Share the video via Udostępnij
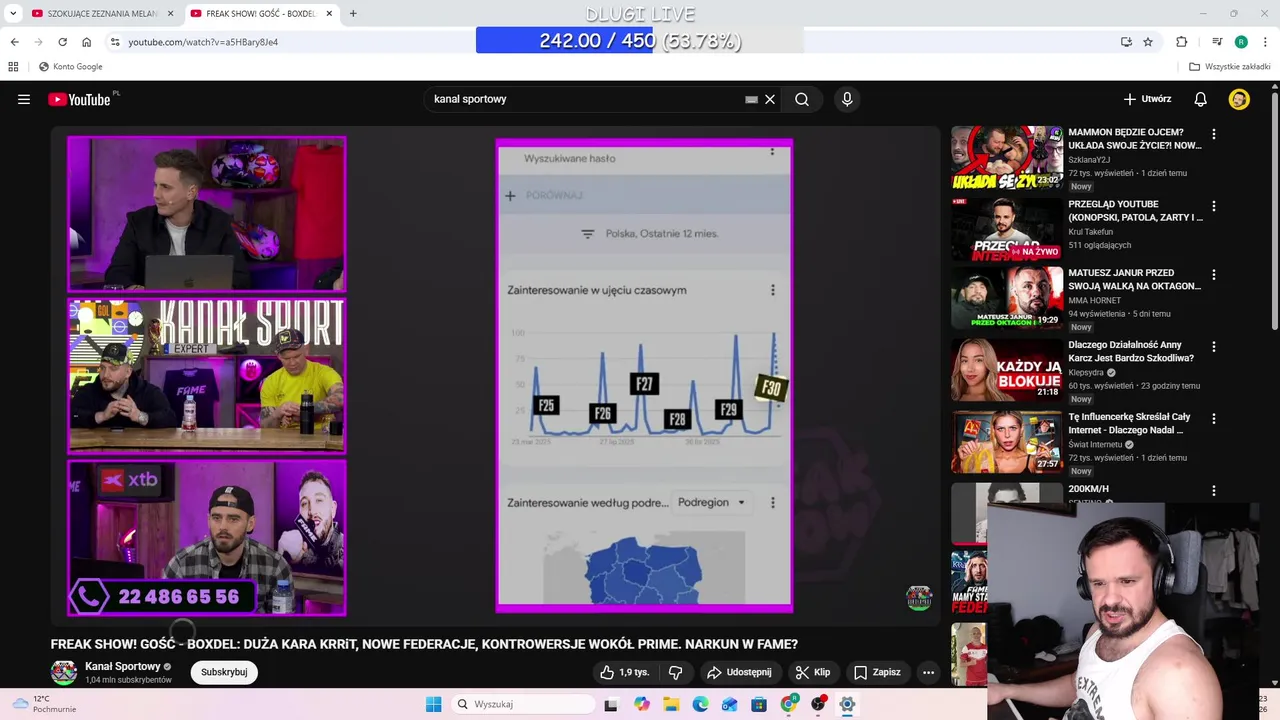Viewport: 1280px width, 720px height. tap(739, 672)
